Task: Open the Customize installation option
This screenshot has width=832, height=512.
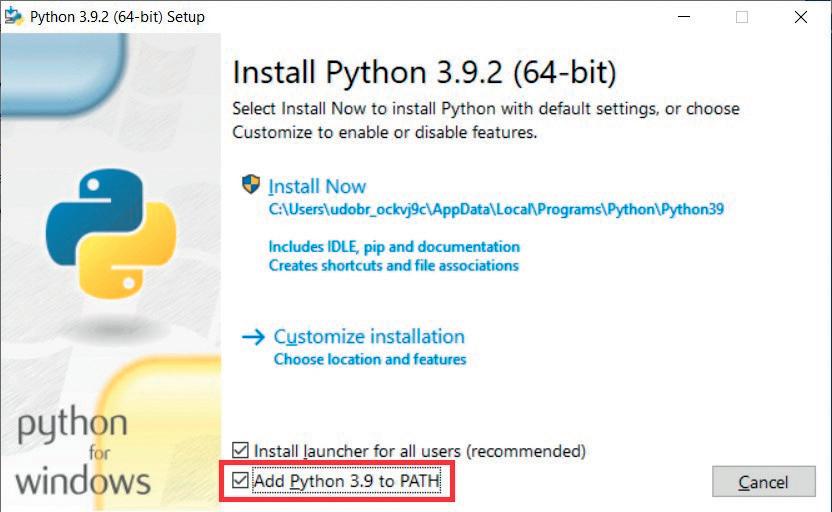Action: pyautogui.click(x=369, y=336)
